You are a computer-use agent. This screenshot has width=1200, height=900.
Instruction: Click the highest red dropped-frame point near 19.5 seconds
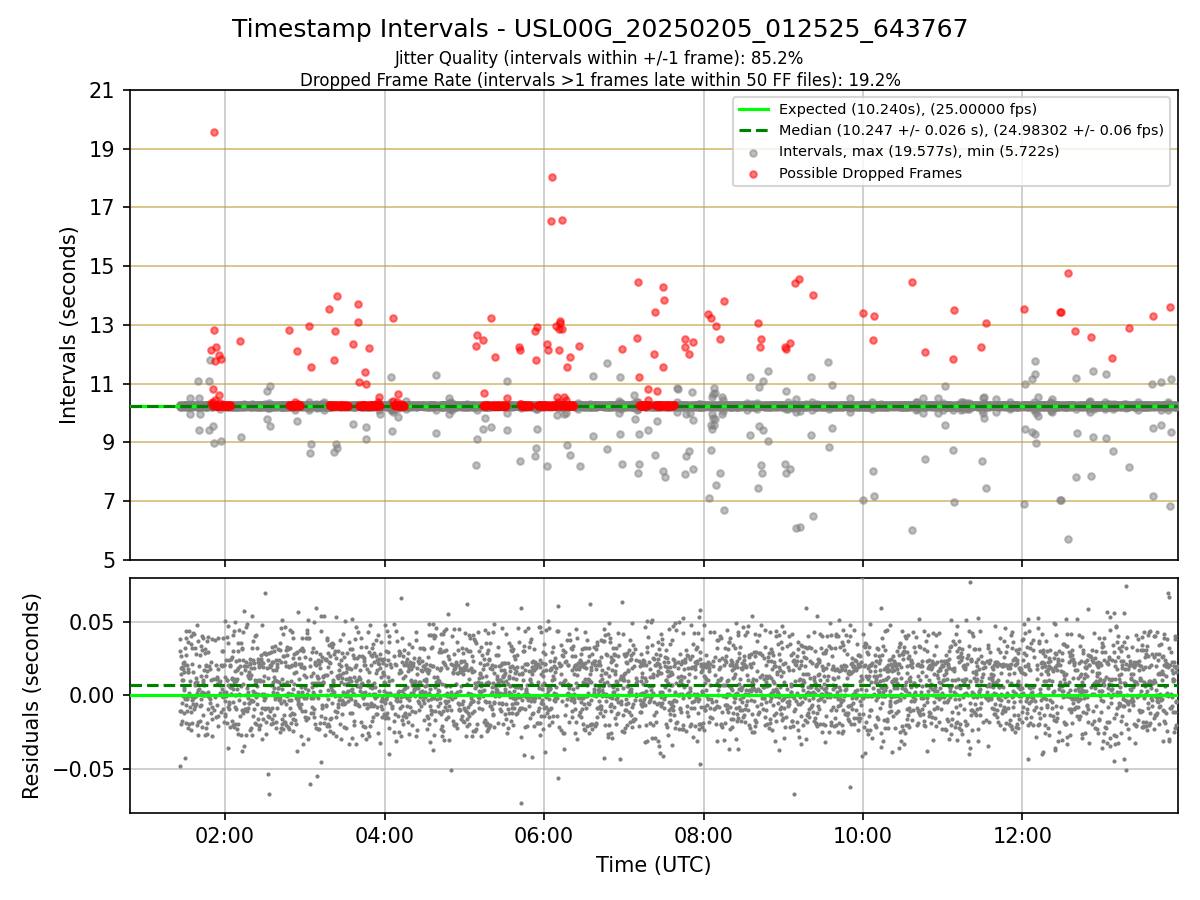coord(214,132)
